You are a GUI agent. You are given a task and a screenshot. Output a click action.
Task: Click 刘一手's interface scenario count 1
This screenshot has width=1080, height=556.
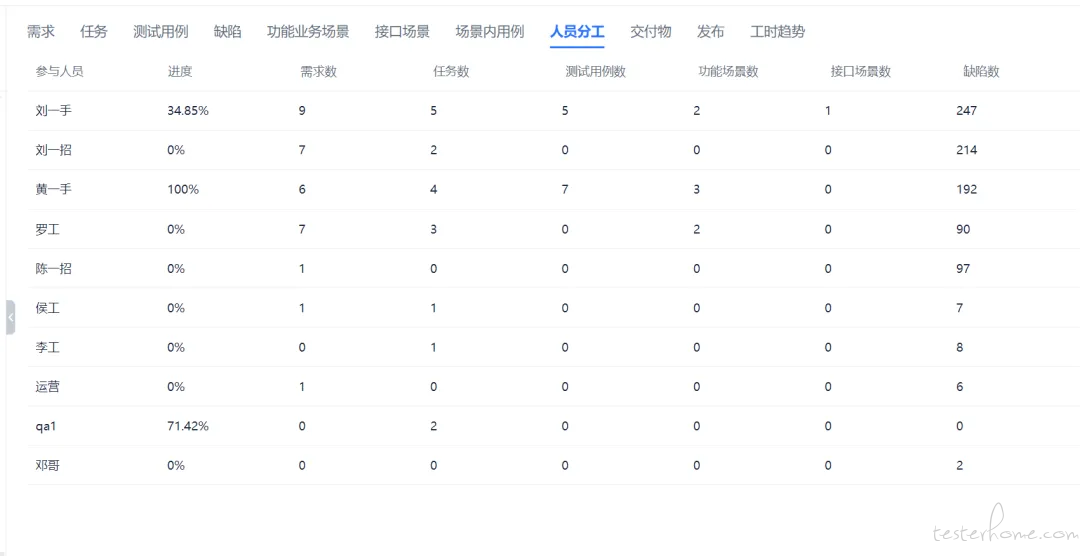coord(828,111)
